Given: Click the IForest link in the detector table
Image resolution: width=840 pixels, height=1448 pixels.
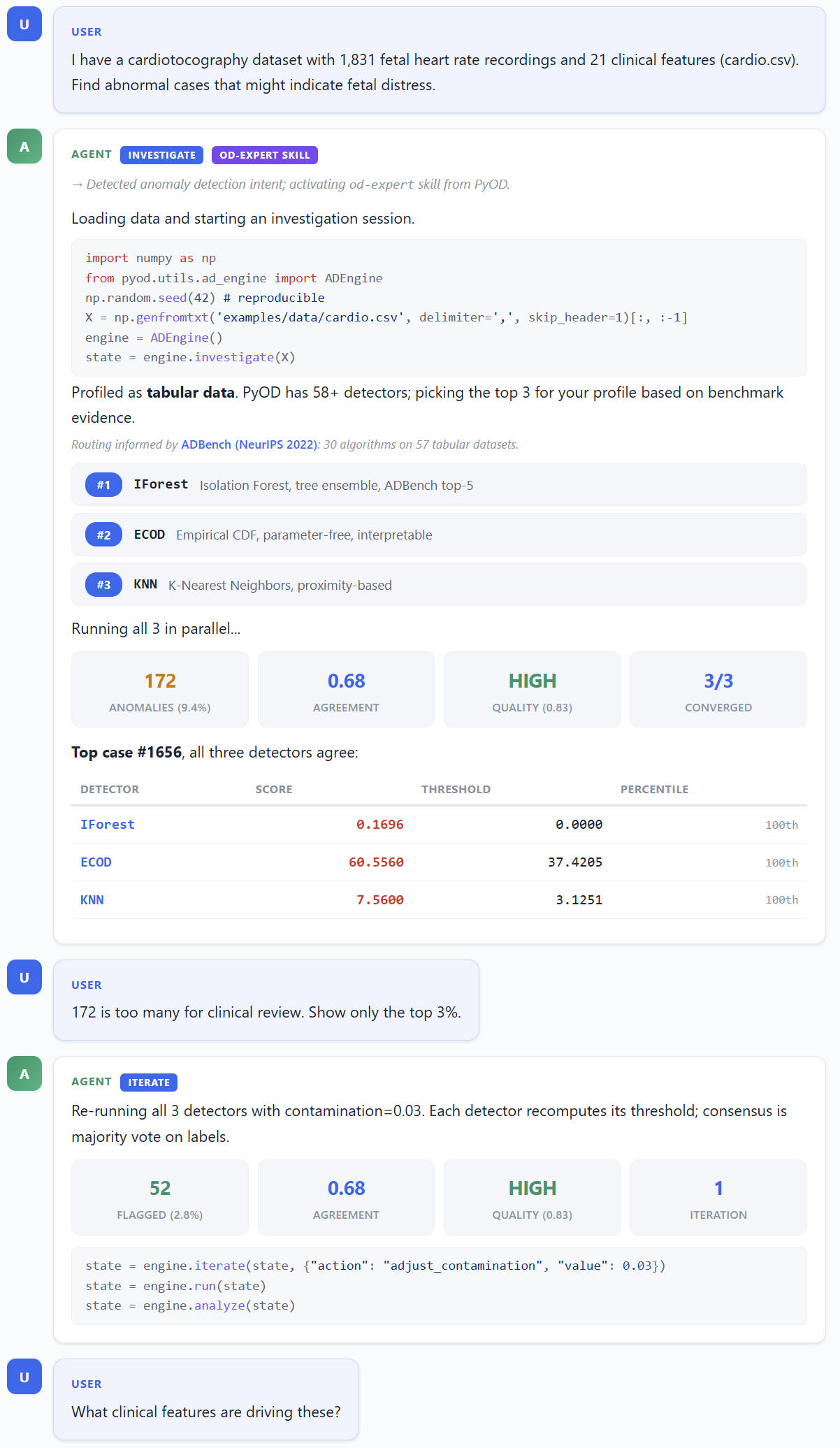Looking at the screenshot, I should coord(108,825).
